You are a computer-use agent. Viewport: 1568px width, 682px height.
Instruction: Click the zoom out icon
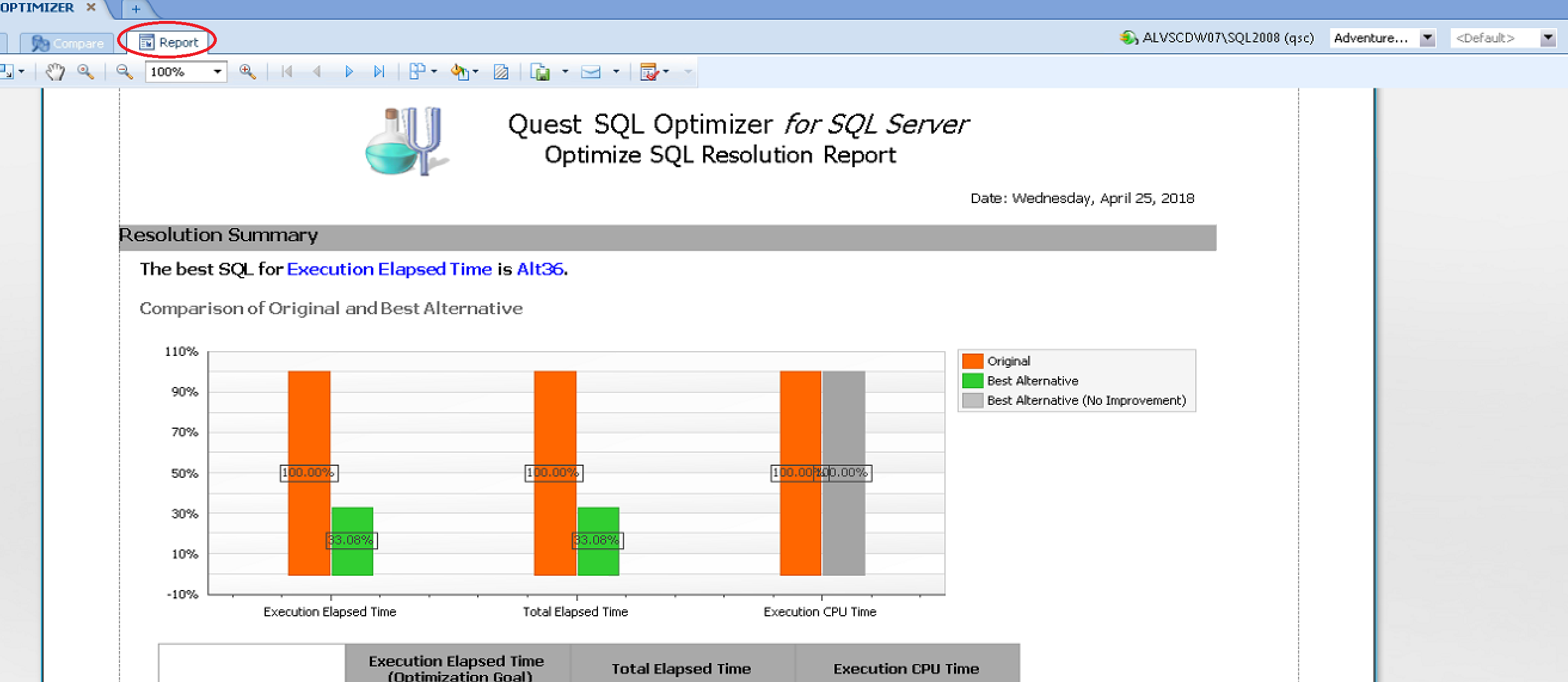click(124, 72)
